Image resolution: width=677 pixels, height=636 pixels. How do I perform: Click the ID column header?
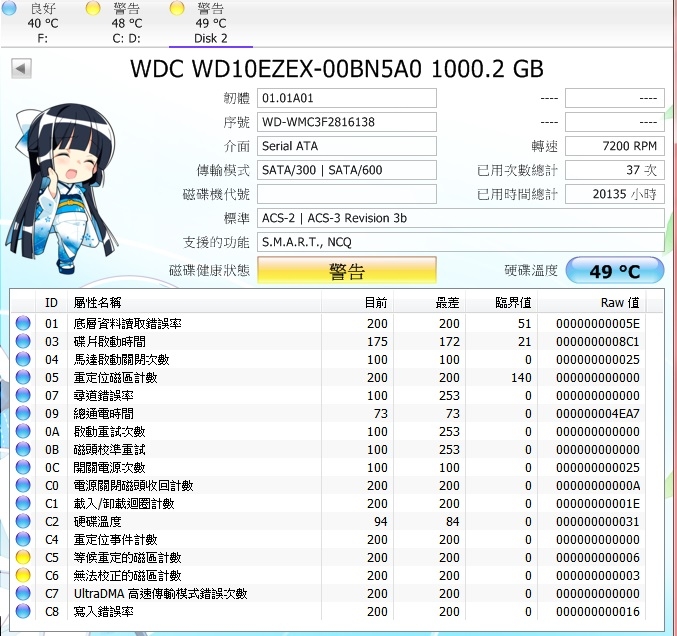click(x=51, y=302)
